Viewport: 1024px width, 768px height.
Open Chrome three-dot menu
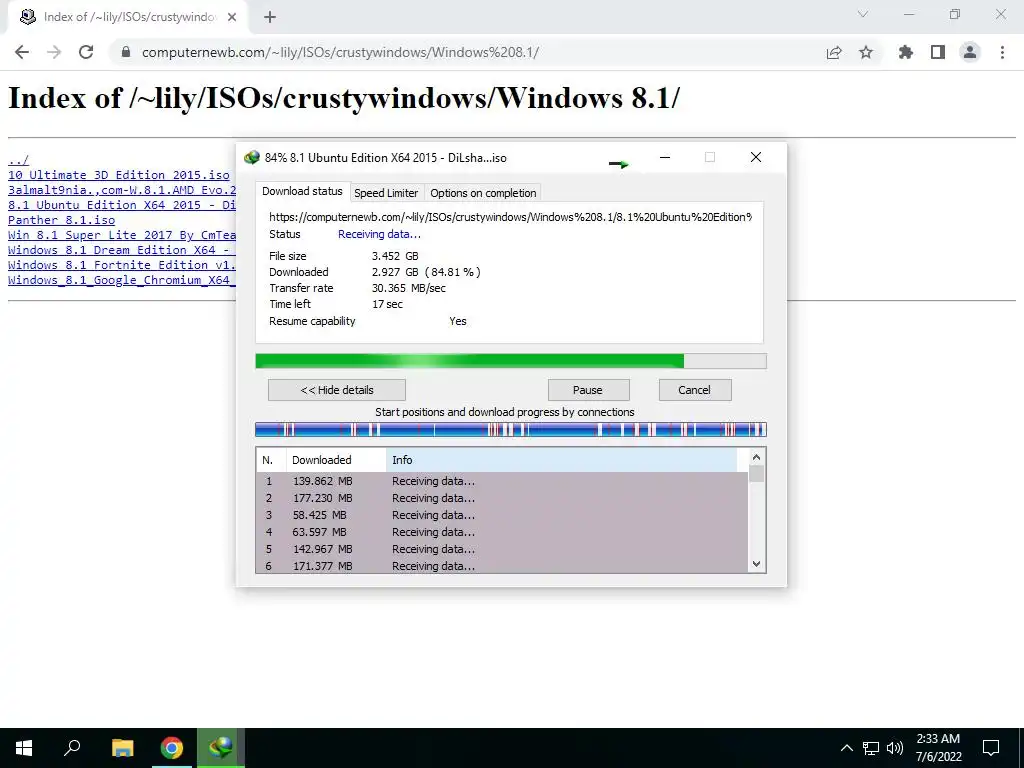click(1002, 52)
